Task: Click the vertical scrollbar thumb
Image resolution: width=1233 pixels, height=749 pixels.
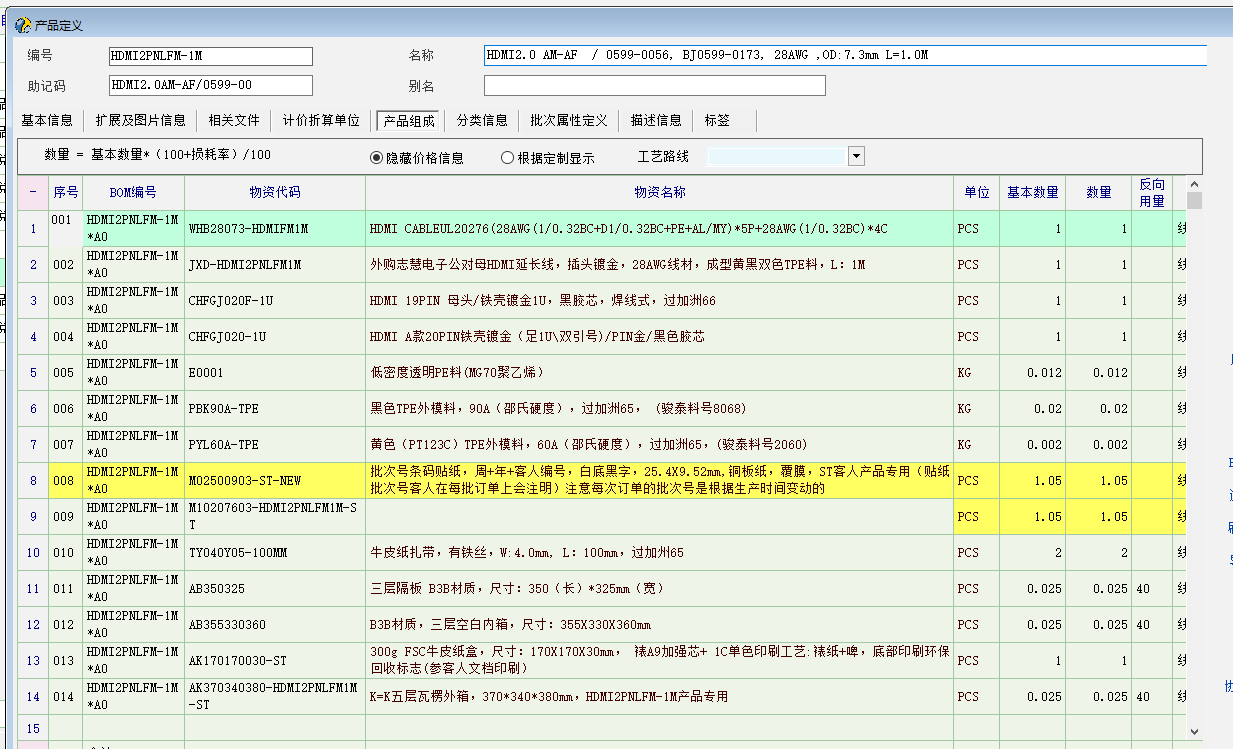Action: point(1194,201)
